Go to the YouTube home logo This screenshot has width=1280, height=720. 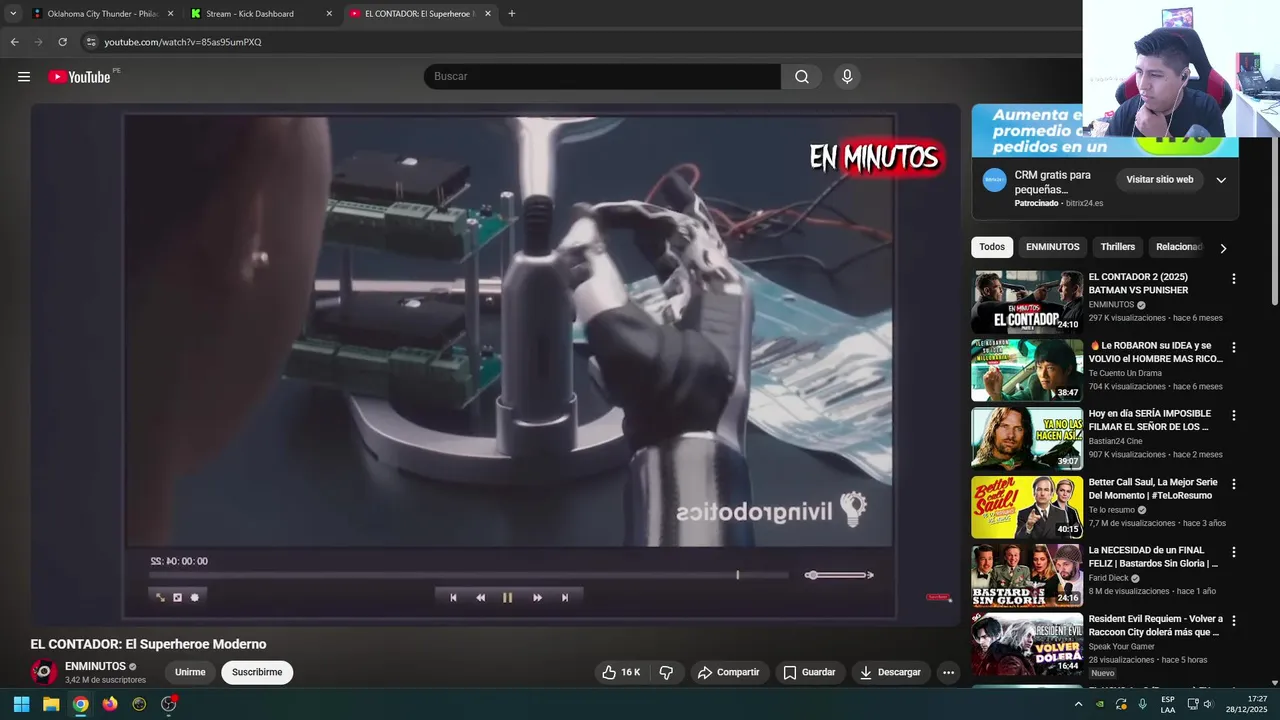79,77
